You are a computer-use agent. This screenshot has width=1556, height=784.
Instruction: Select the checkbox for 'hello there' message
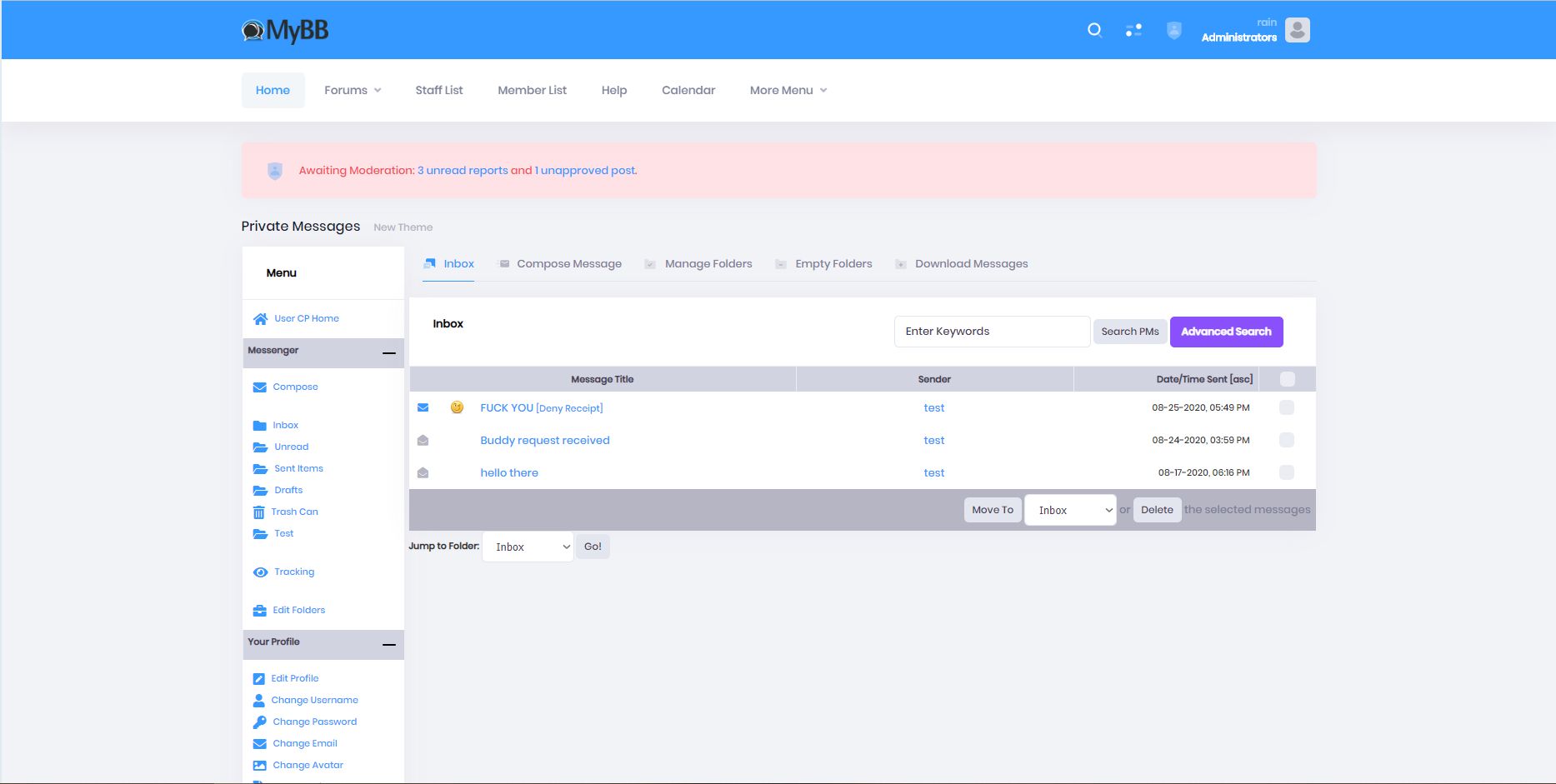(1287, 472)
